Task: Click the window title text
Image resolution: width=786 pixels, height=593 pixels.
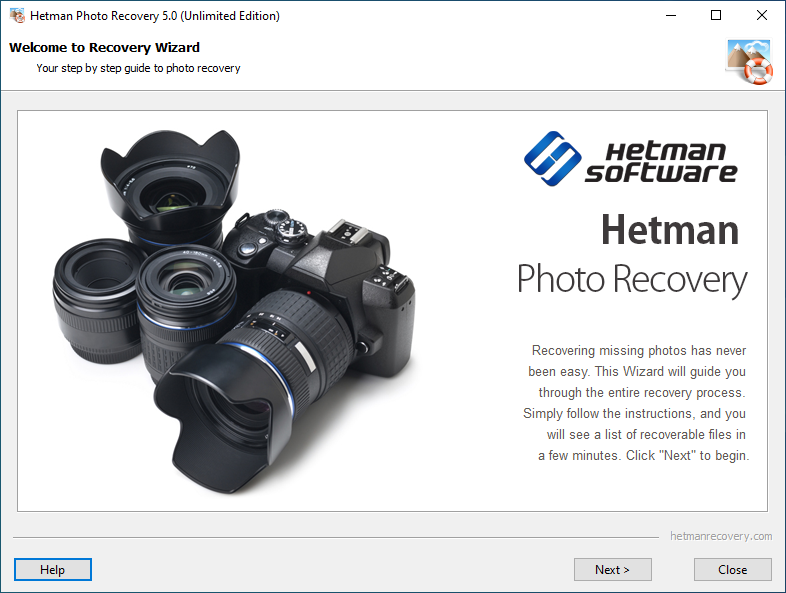Action: click(x=155, y=16)
